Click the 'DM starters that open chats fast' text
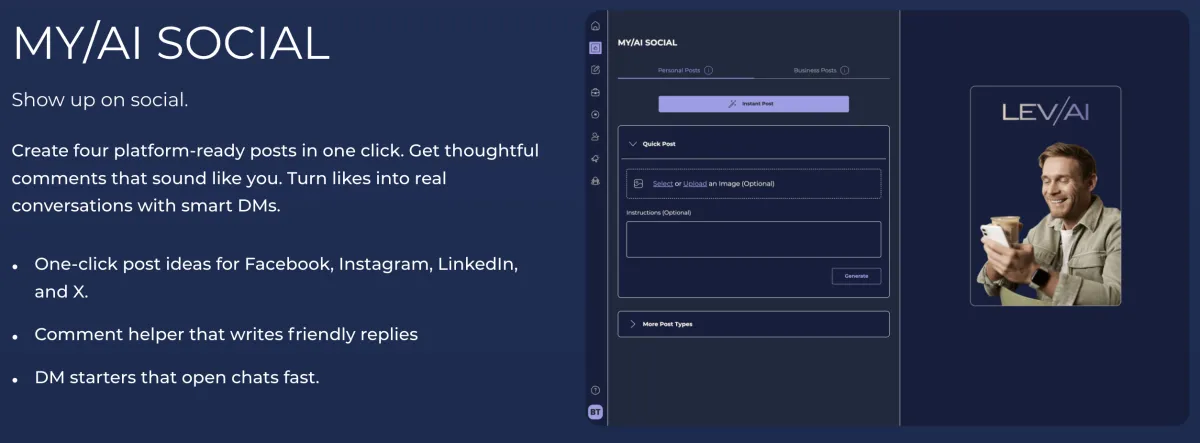1200x443 pixels. click(177, 378)
